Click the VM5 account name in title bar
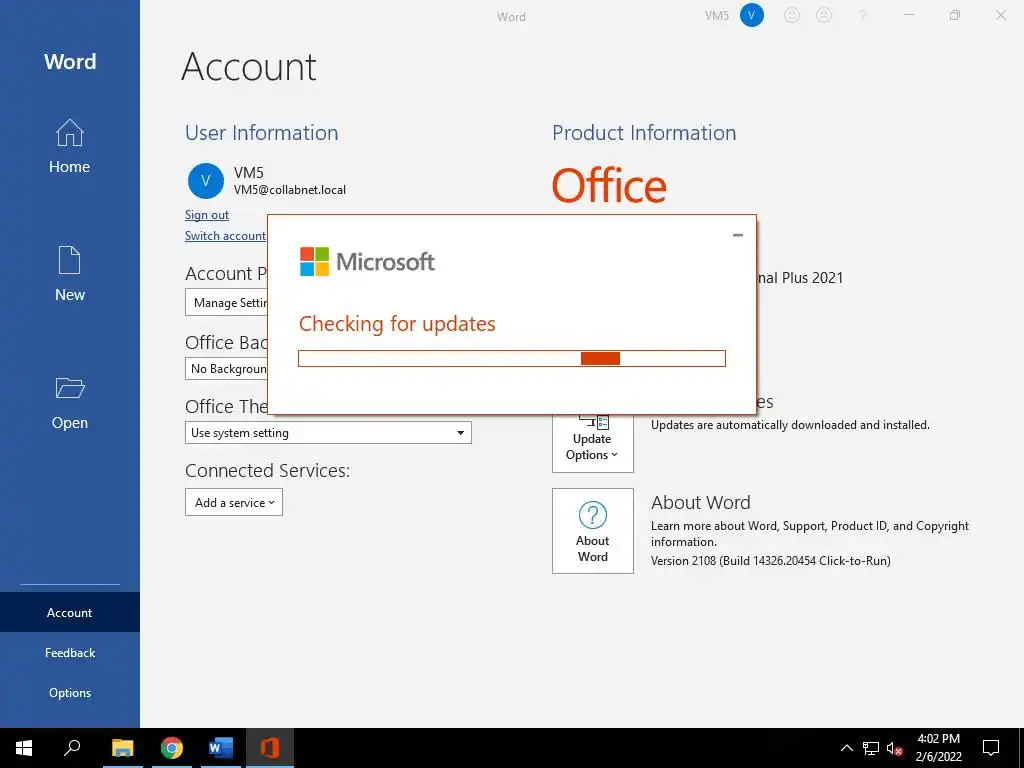 (x=716, y=16)
